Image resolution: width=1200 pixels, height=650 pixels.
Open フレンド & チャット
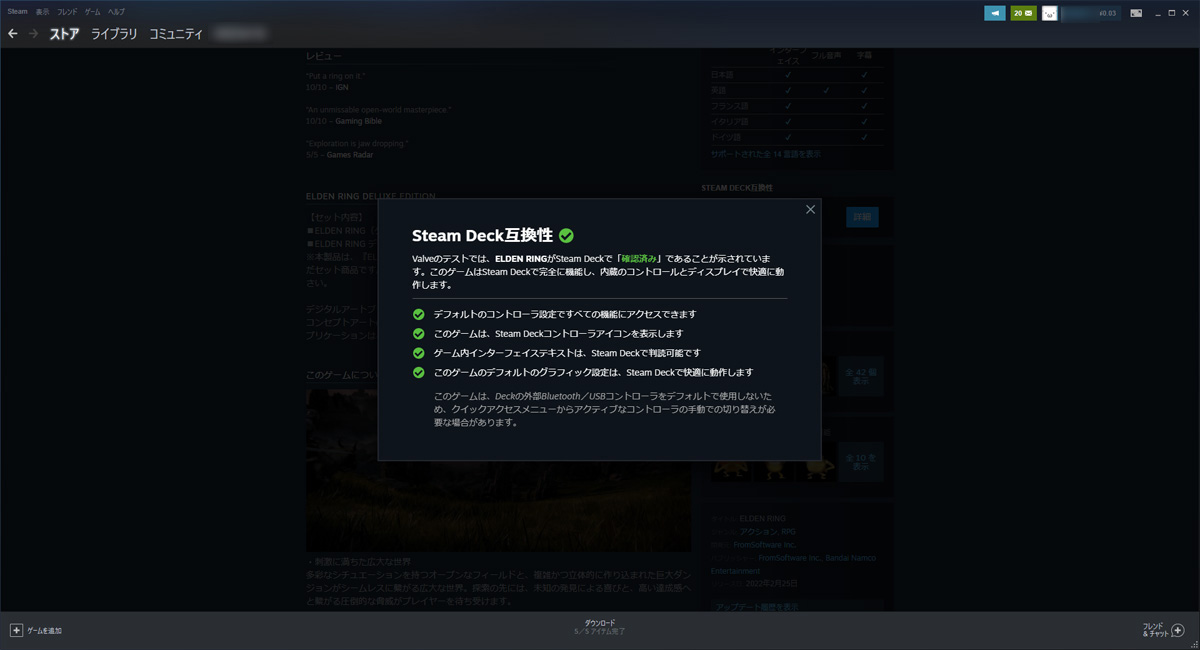pyautogui.click(x=1154, y=630)
